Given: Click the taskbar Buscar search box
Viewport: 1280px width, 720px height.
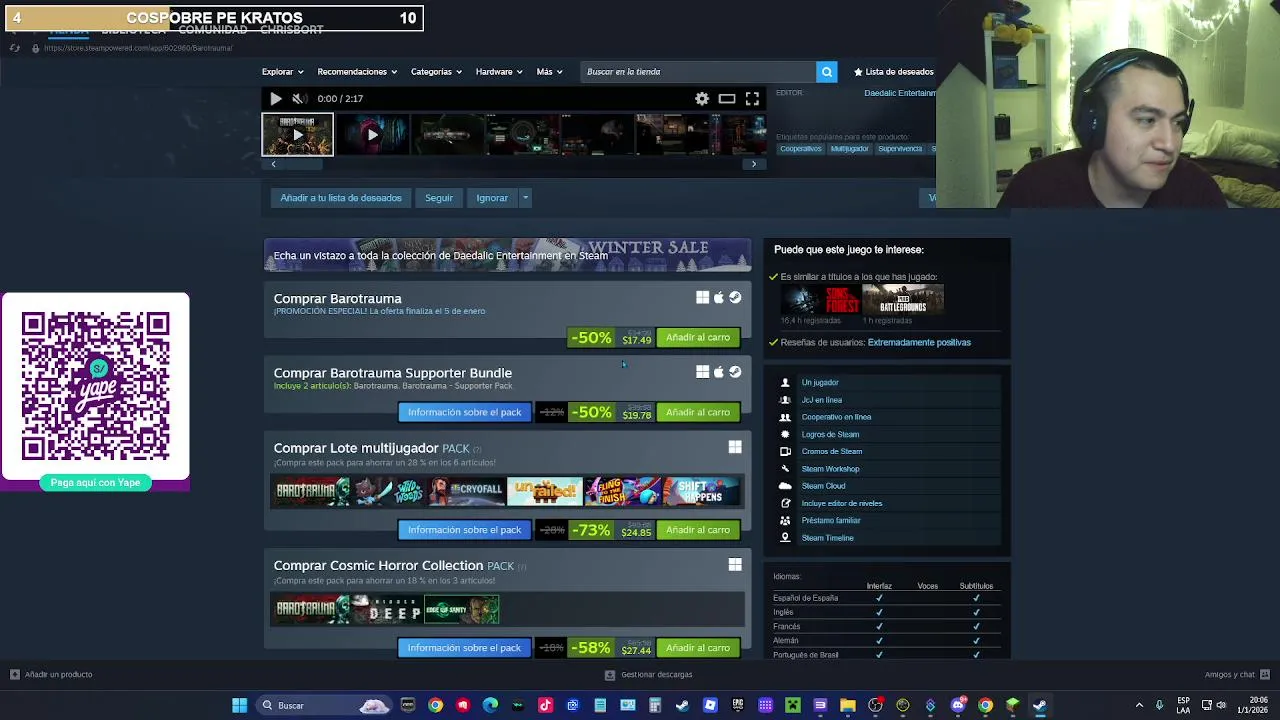Looking at the screenshot, I should (x=322, y=706).
